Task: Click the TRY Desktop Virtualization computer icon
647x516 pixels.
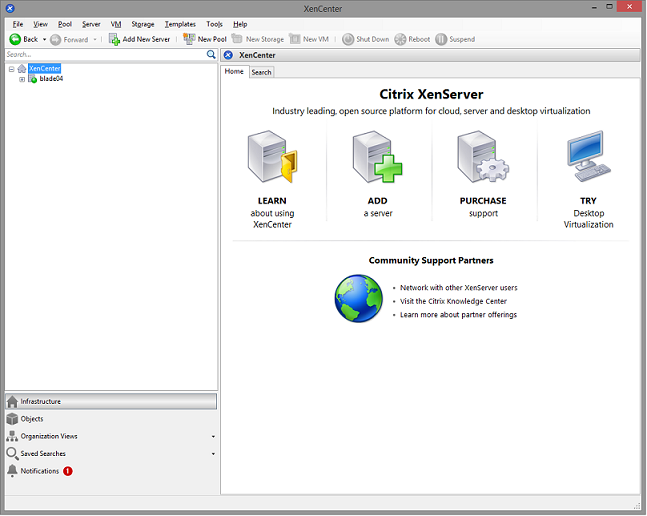Action: click(588, 157)
